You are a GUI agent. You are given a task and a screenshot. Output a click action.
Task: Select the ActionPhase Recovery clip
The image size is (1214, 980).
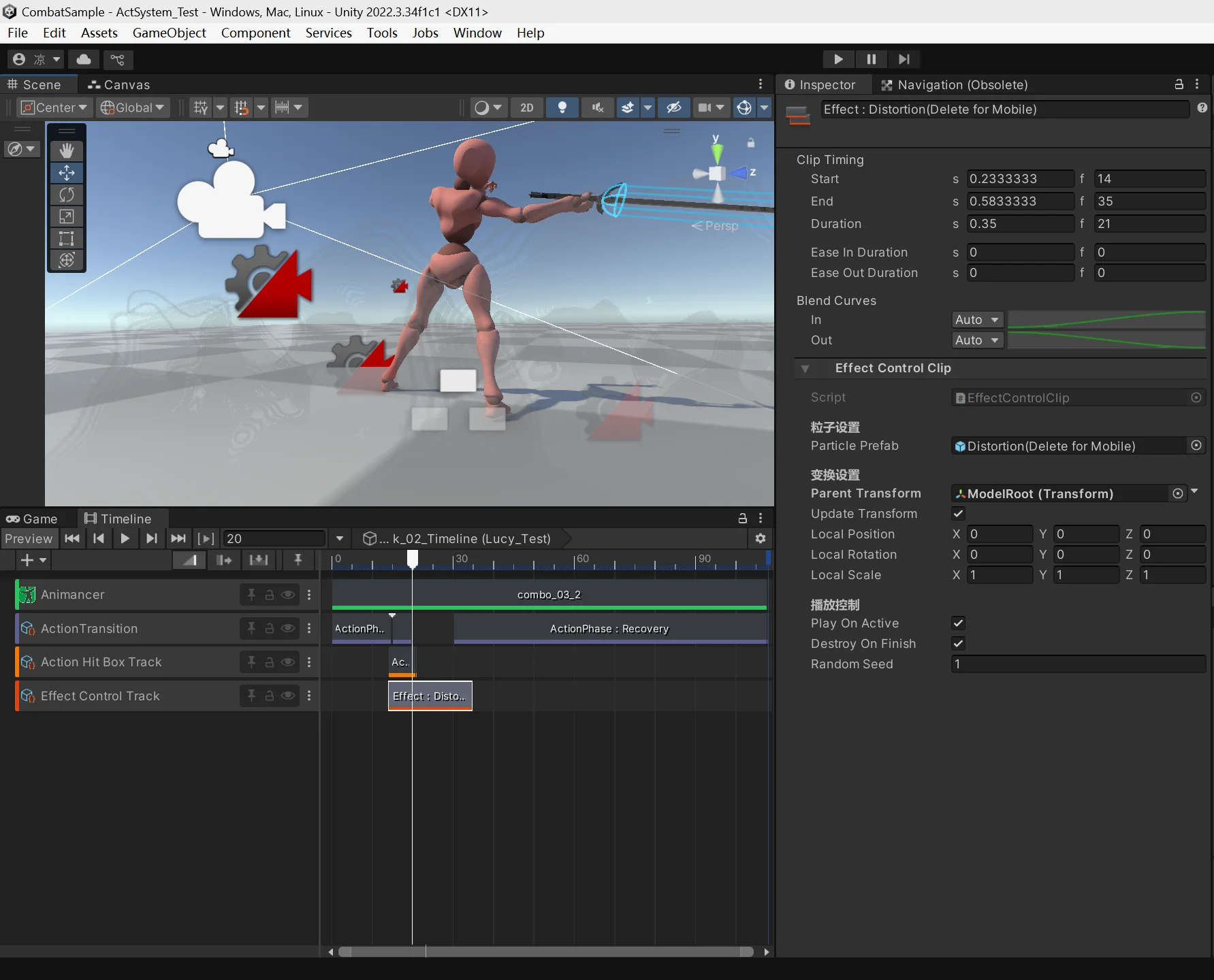point(609,629)
